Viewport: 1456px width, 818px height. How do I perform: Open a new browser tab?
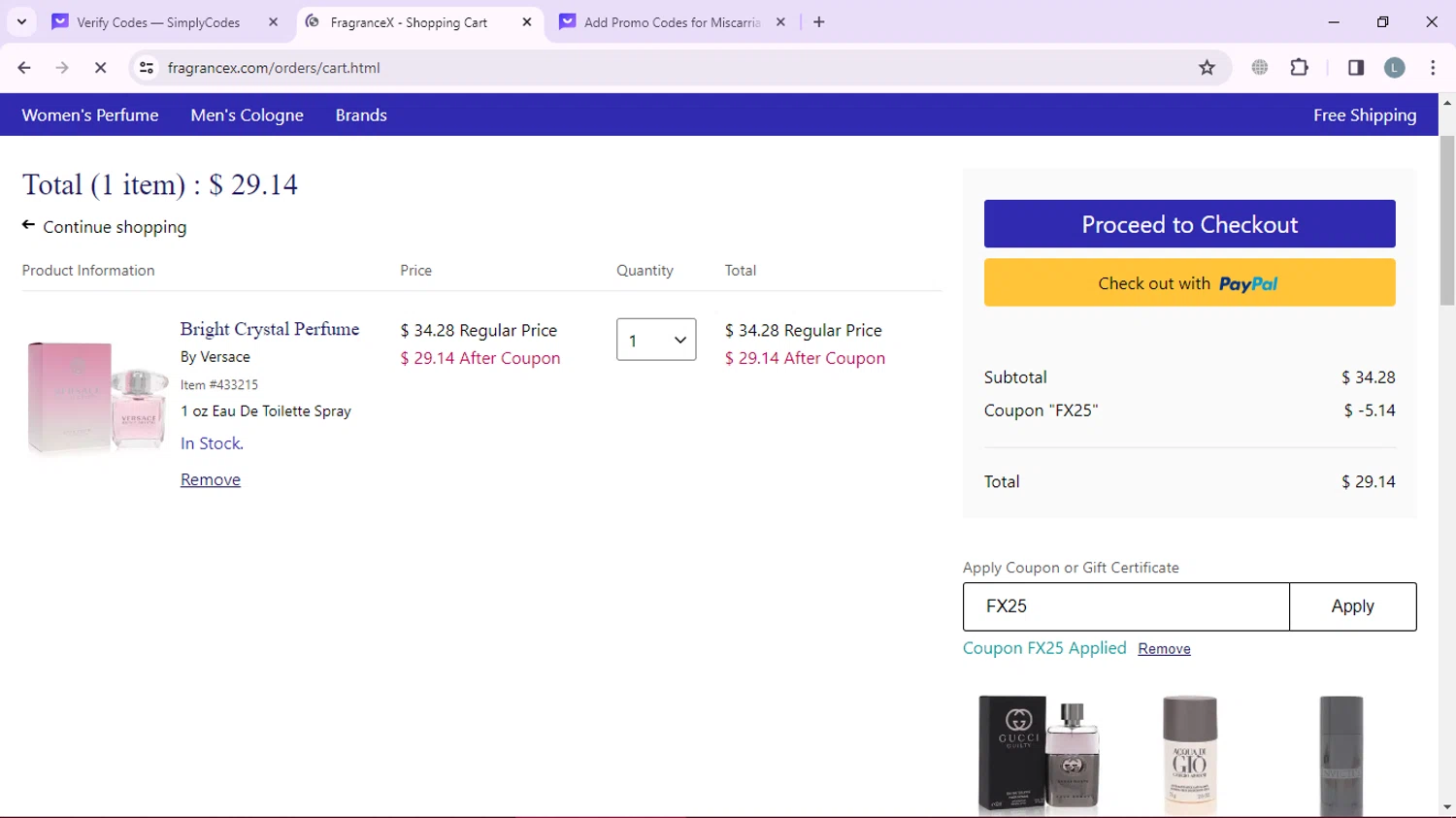pos(819,21)
